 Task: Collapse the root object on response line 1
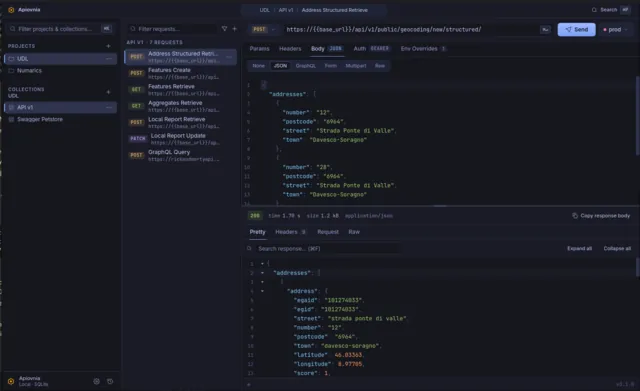pos(262,264)
